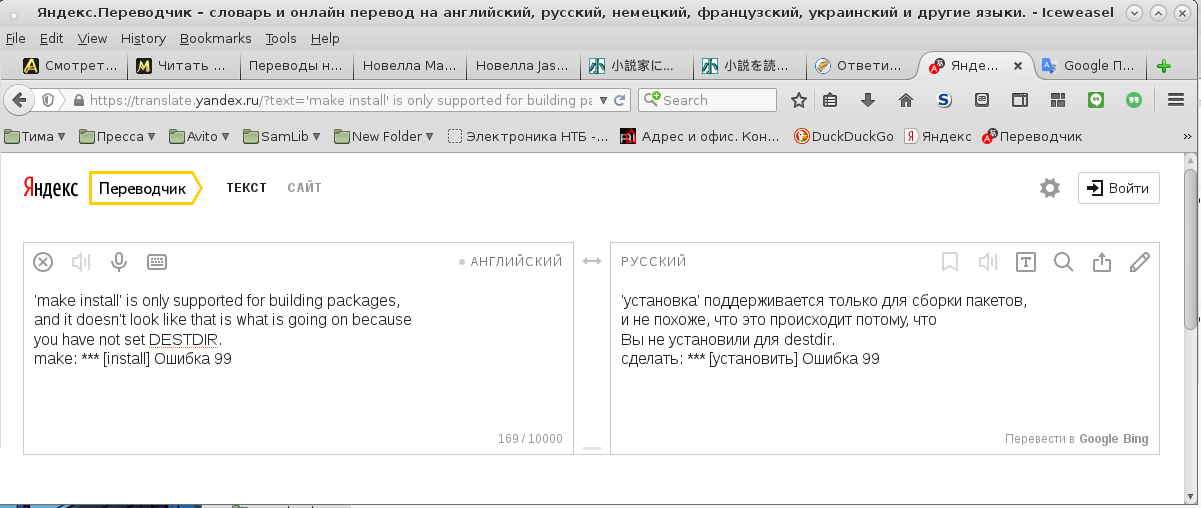Translate with Google link
The height and width of the screenshot is (508, 1201).
point(1098,439)
